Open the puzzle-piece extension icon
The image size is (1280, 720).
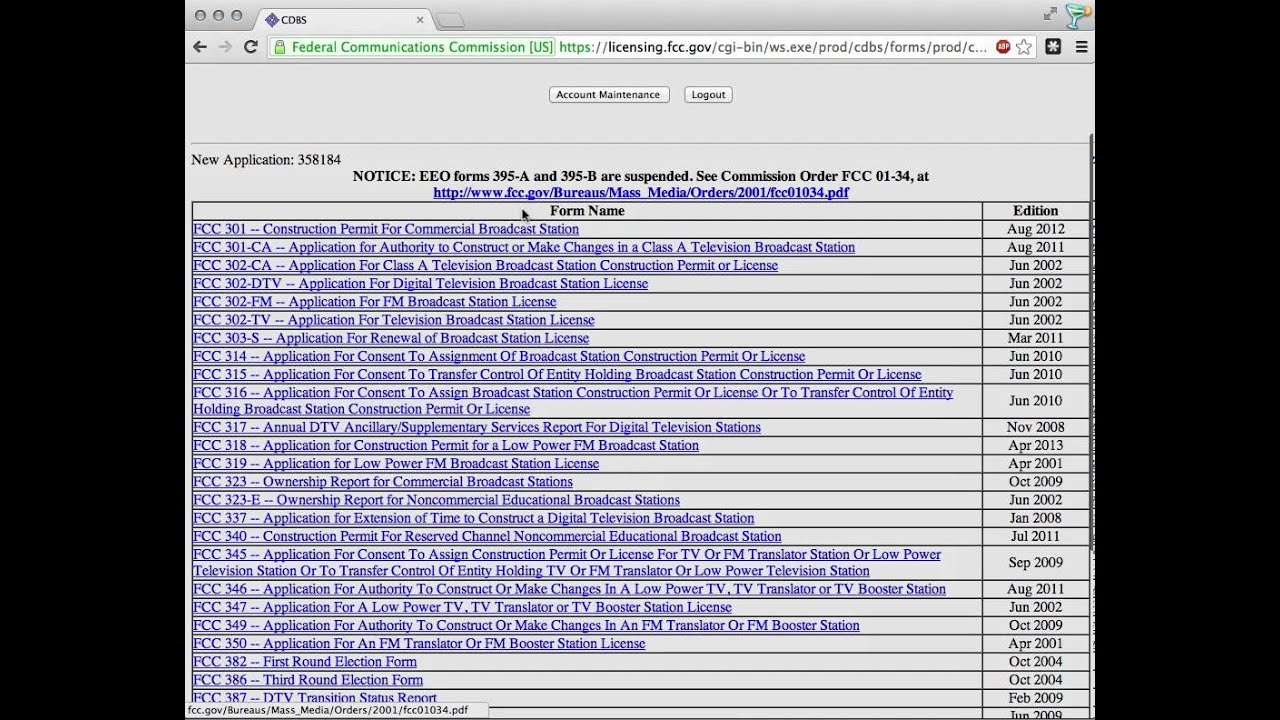pyautogui.click(x=1053, y=47)
